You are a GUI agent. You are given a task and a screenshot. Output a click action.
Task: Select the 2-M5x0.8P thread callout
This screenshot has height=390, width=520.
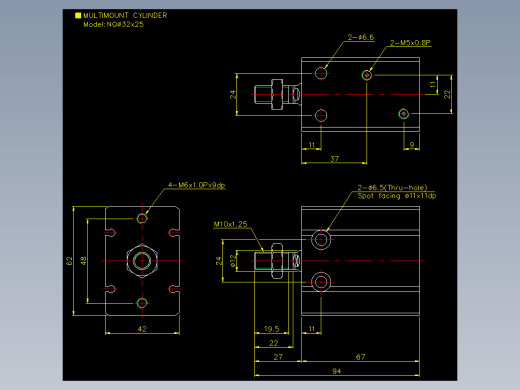(410, 43)
